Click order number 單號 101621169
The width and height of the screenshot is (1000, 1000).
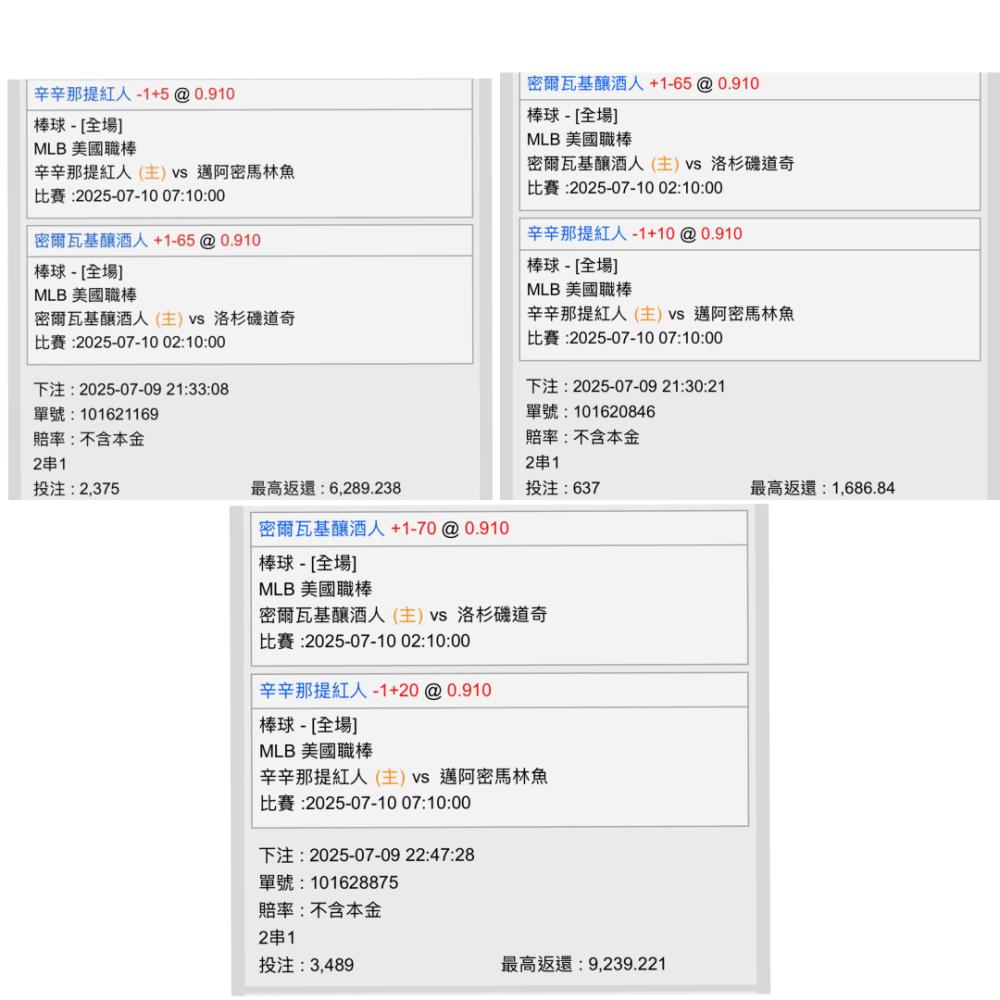tap(96, 415)
